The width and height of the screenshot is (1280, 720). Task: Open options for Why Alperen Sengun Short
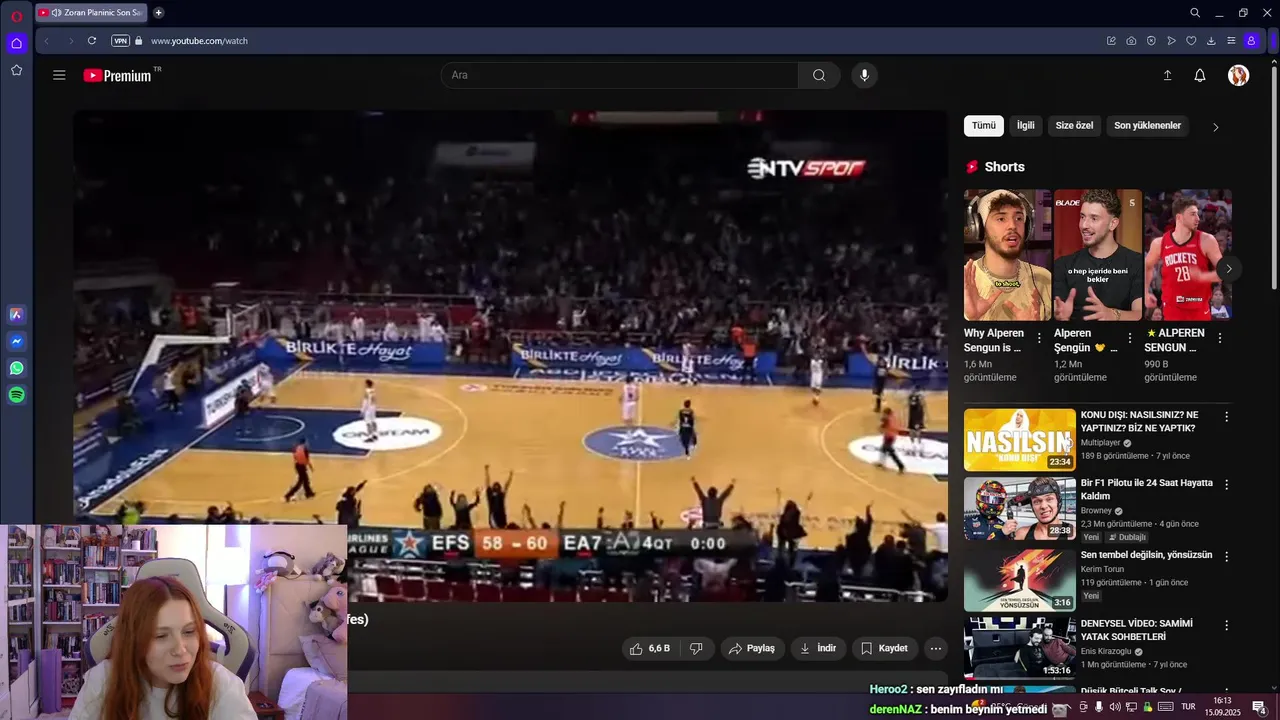pos(1039,338)
